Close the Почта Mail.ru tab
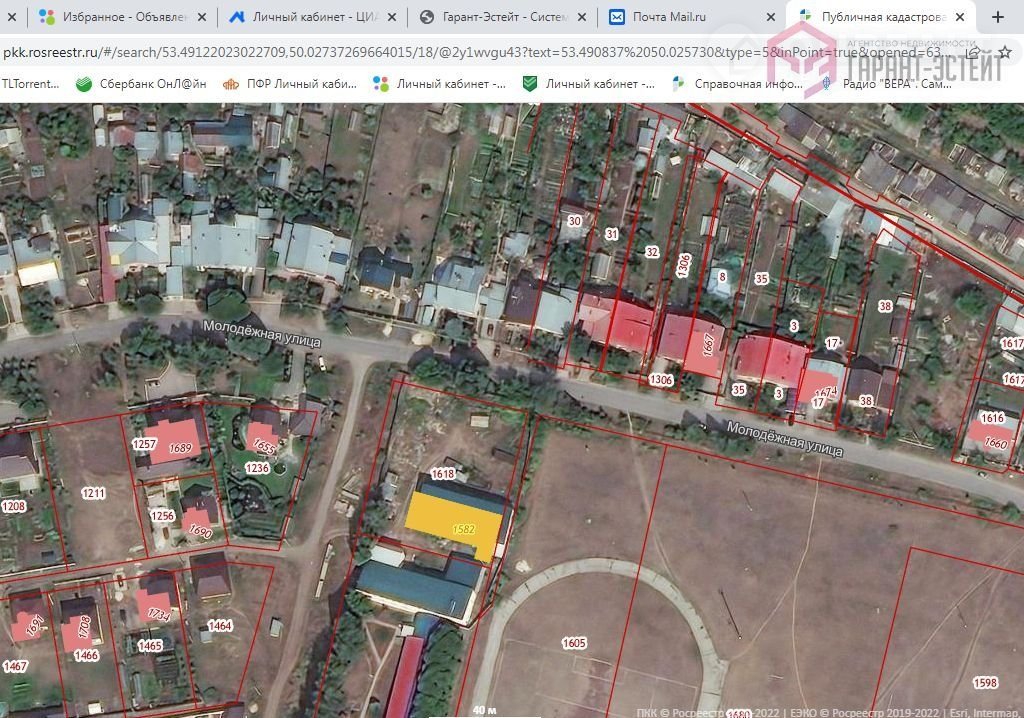This screenshot has width=1024, height=718. [770, 17]
